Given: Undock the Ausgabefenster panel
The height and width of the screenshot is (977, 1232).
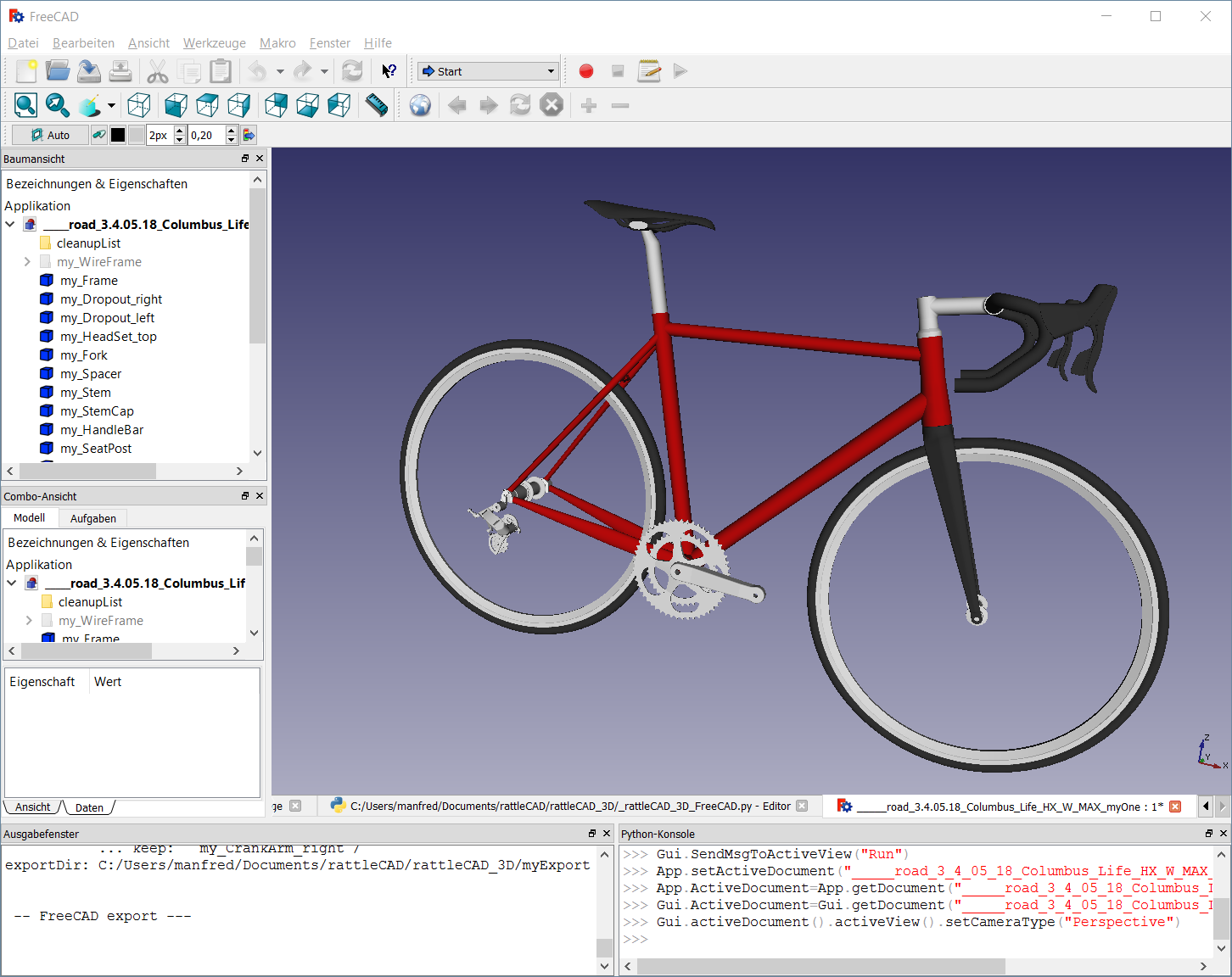Looking at the screenshot, I should coord(592,834).
